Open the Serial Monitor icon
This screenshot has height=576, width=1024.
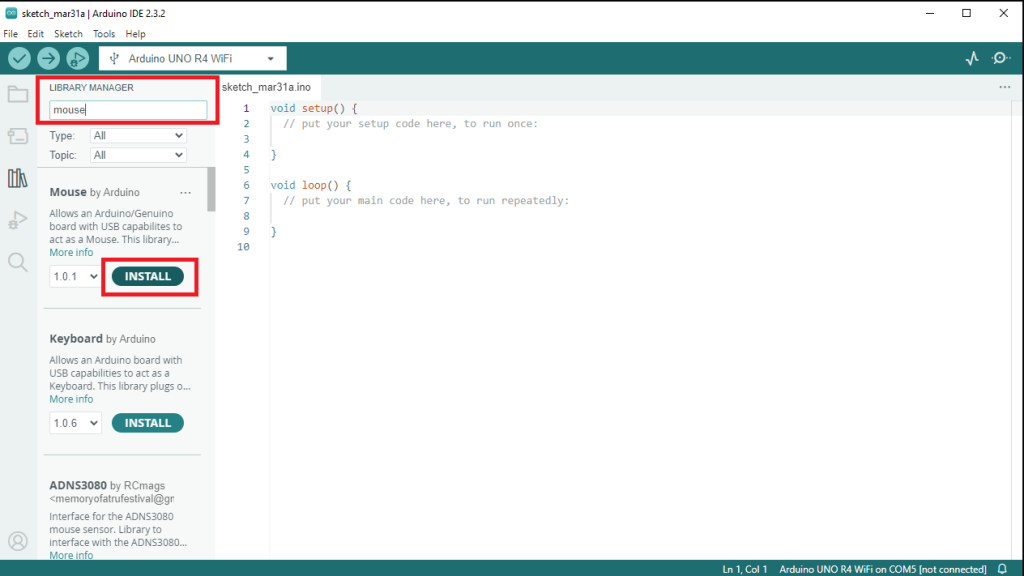1001,59
